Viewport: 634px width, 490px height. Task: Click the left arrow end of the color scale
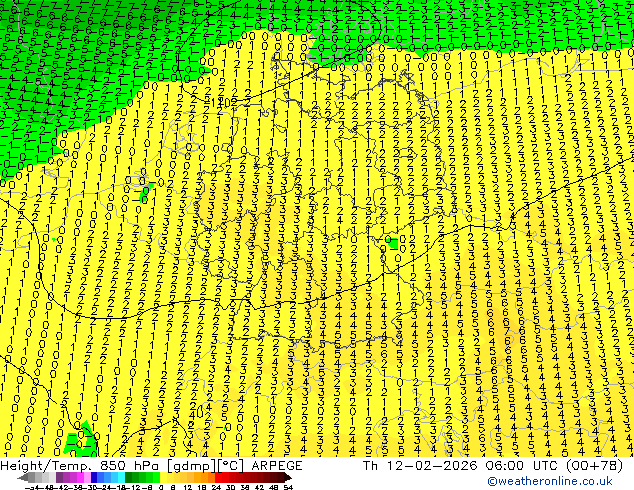[23, 477]
